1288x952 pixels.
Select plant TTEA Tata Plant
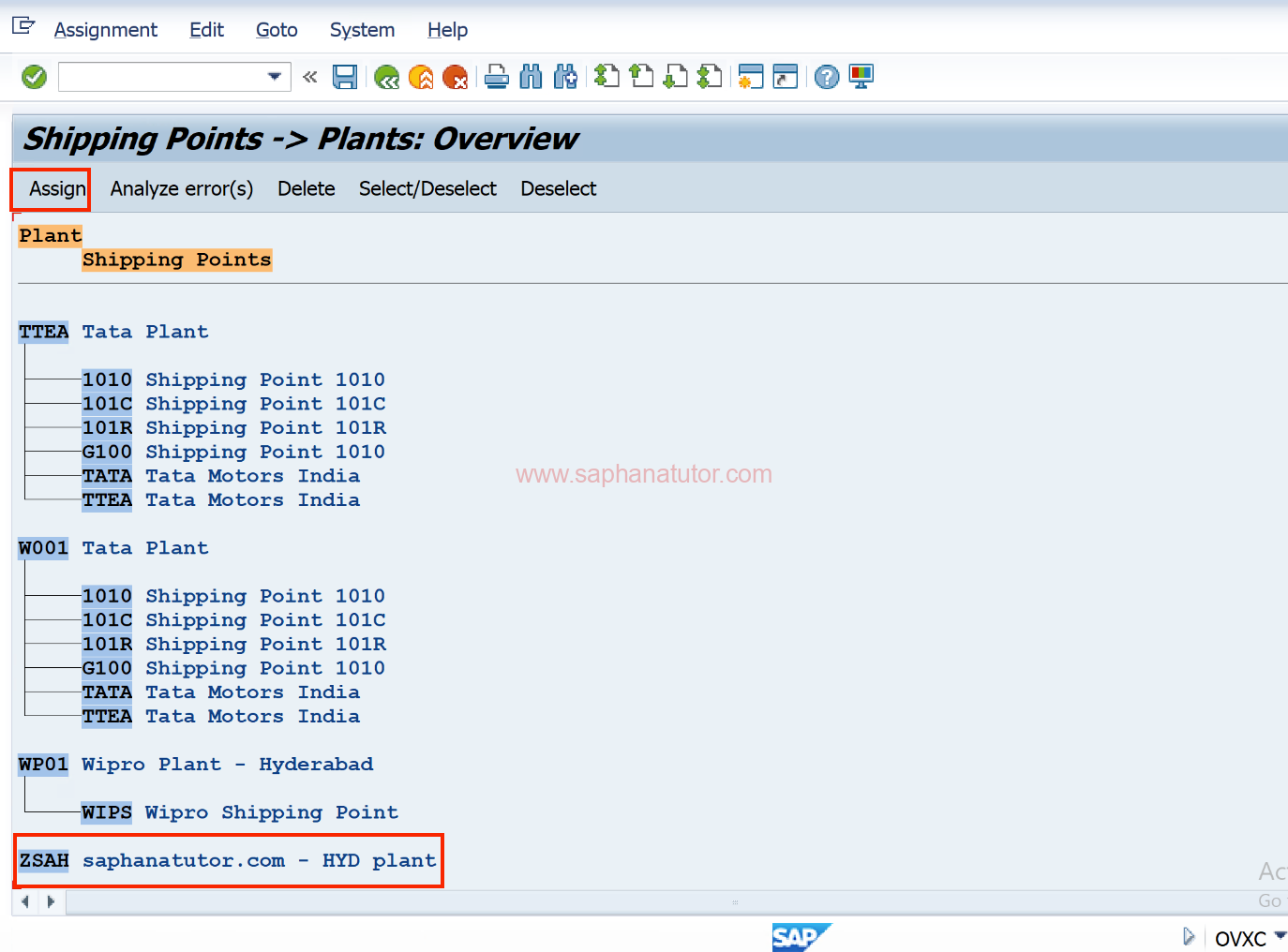(x=113, y=332)
